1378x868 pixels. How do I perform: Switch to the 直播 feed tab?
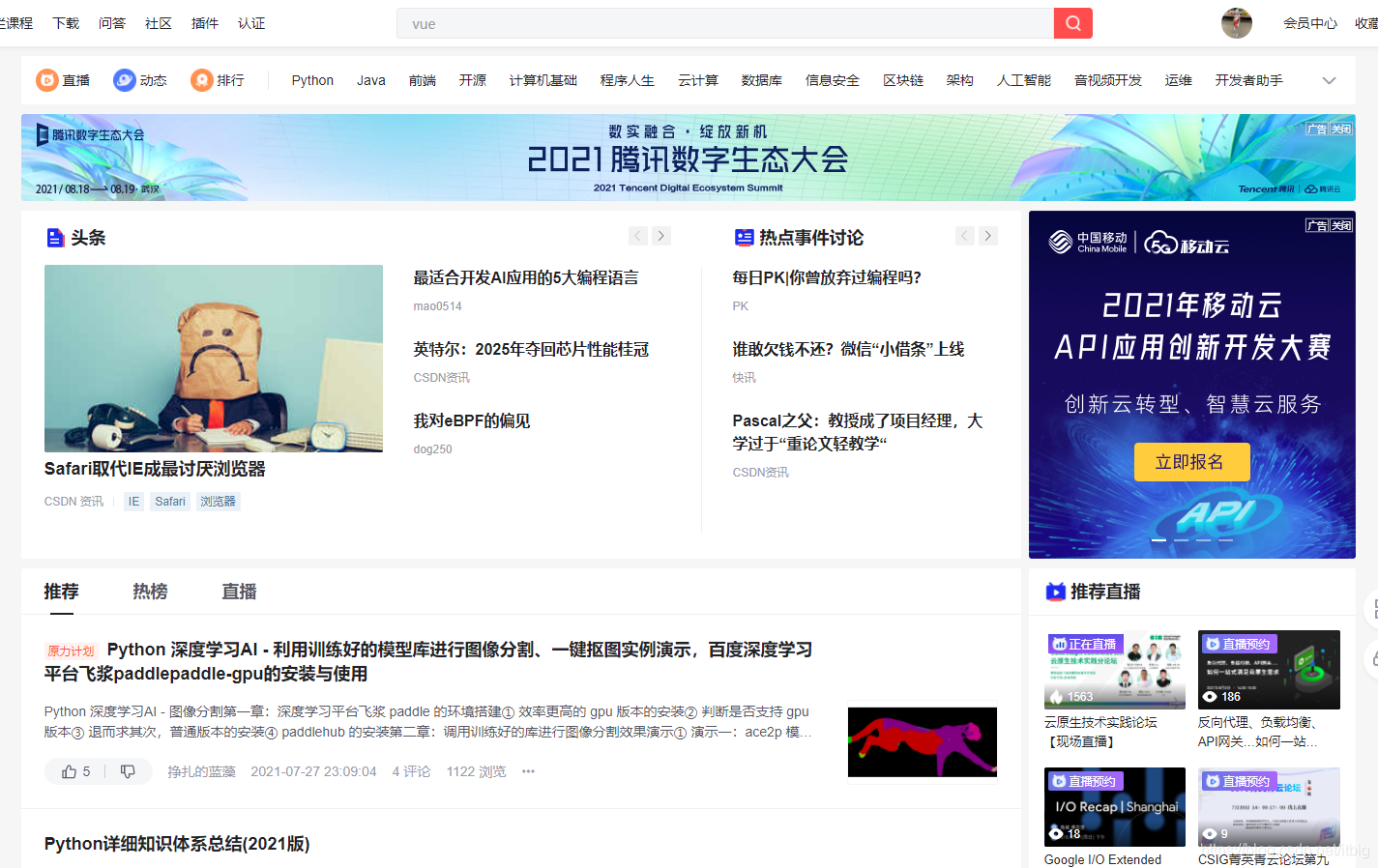tap(239, 592)
